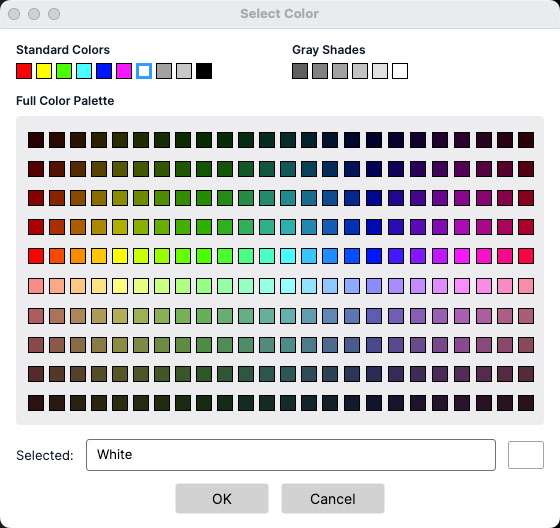Pick the second-darkest Gray Shades swatch
This screenshot has height=528, width=560.
(x=320, y=71)
